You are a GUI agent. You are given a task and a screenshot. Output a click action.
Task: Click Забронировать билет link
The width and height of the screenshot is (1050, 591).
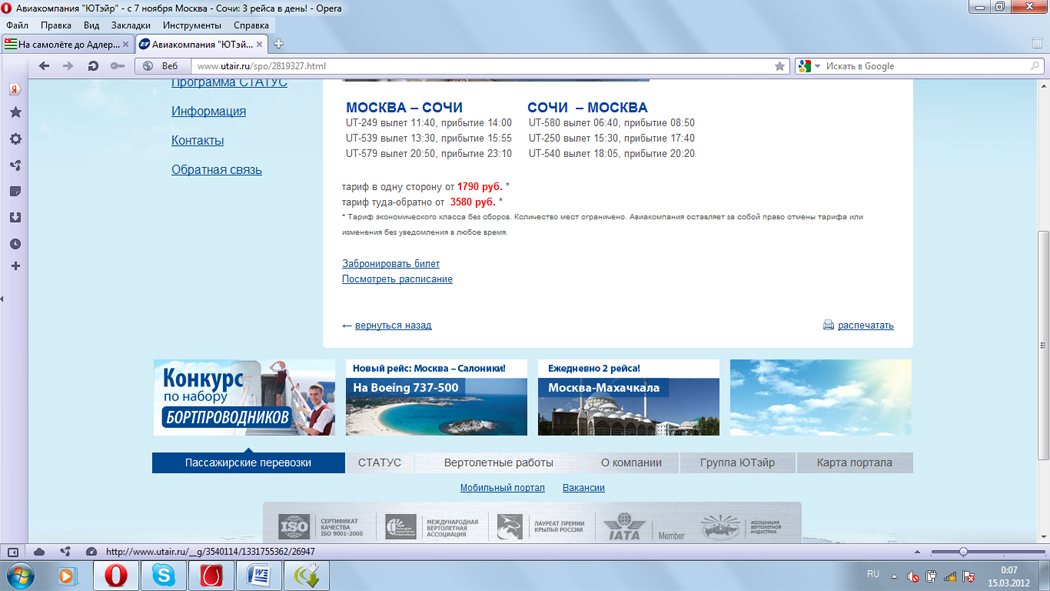coord(390,264)
